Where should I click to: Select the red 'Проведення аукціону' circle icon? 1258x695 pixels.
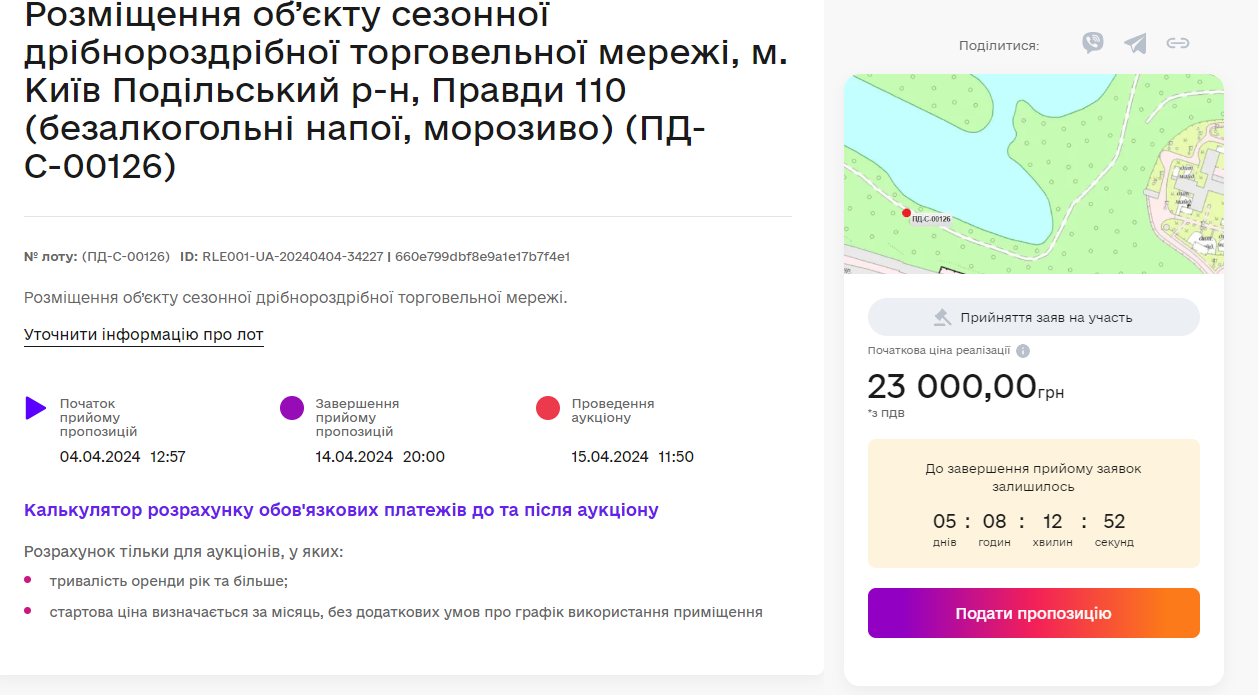546,408
